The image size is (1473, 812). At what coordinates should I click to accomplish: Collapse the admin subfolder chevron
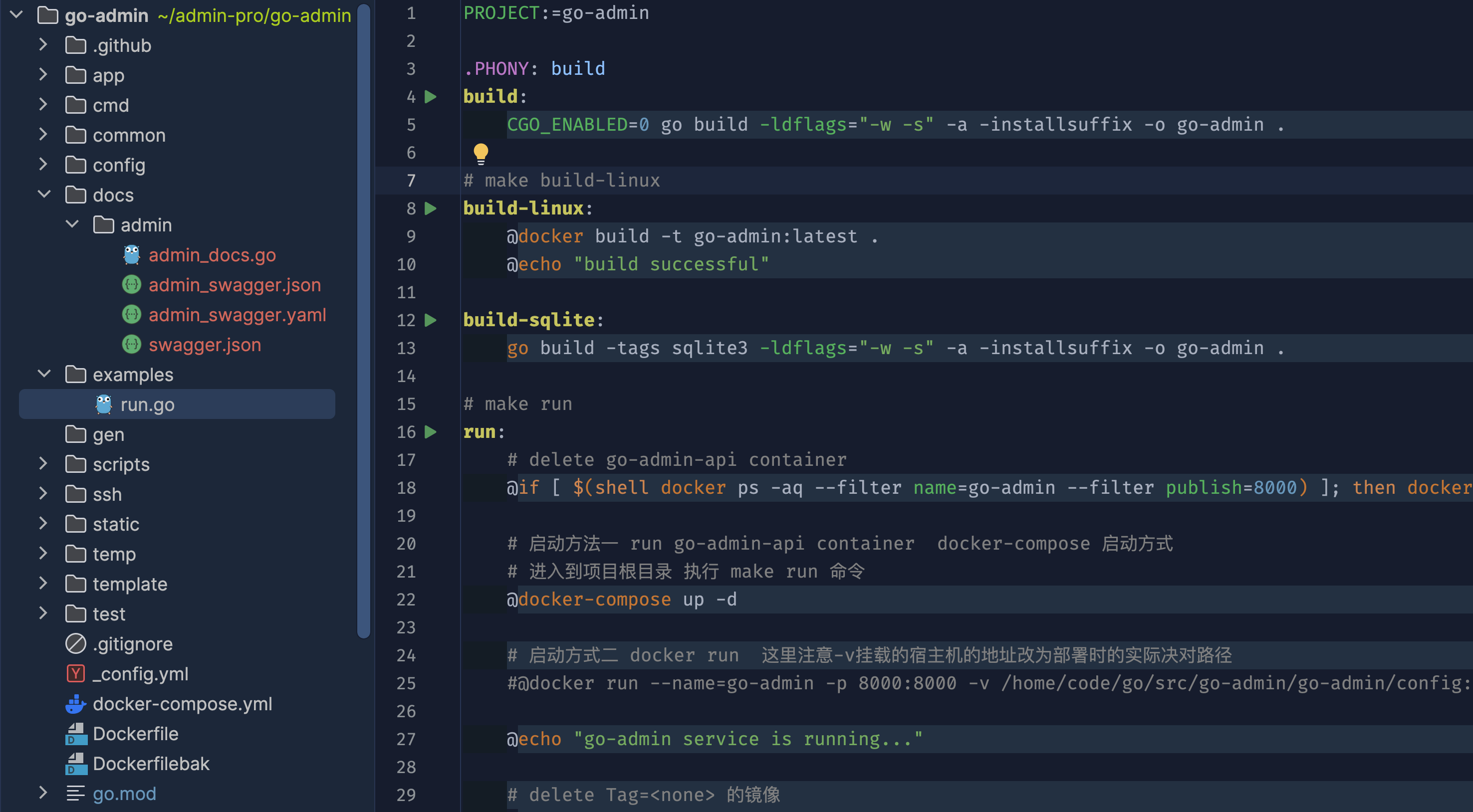72,224
